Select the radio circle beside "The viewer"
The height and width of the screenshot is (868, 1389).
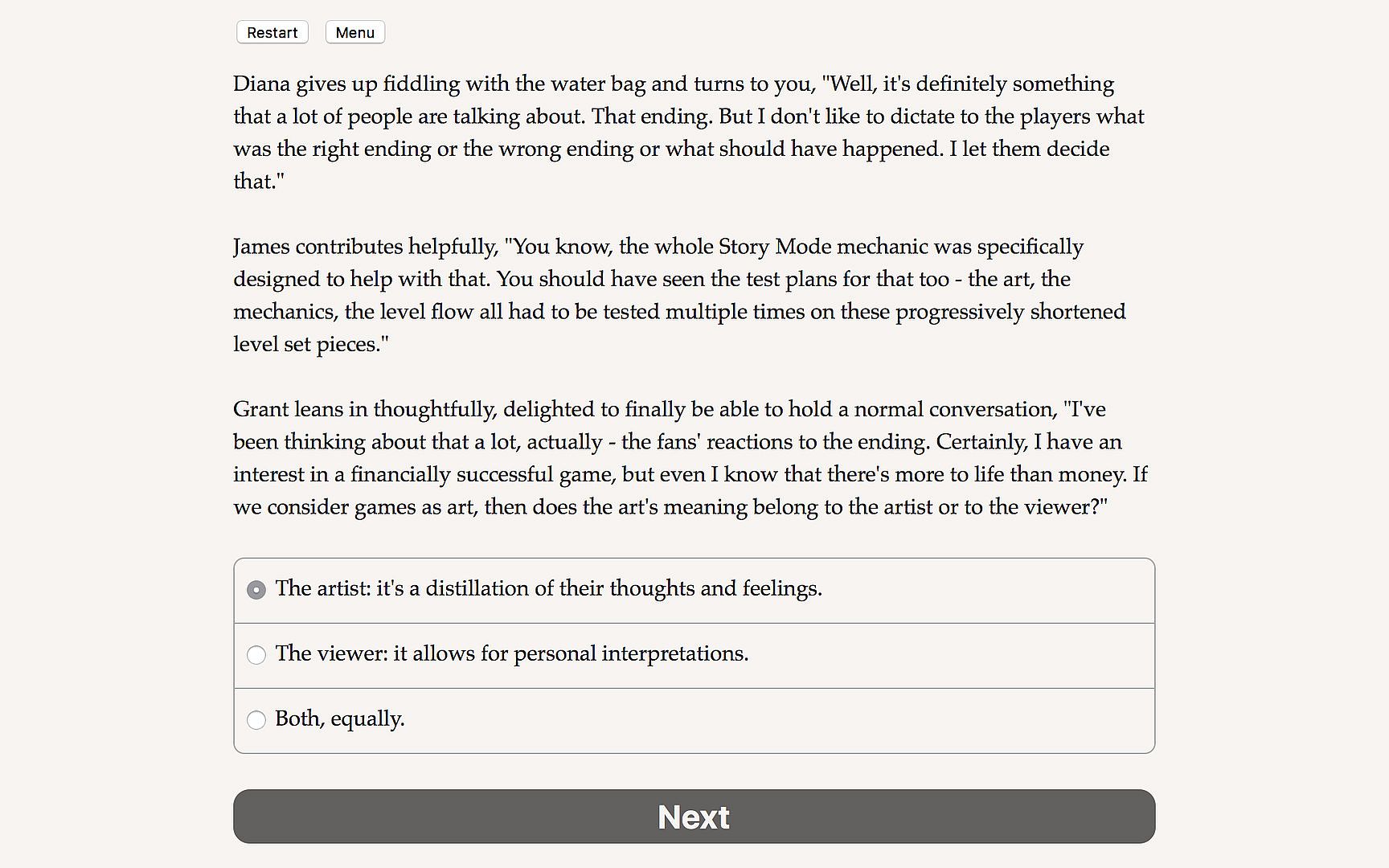pos(256,655)
